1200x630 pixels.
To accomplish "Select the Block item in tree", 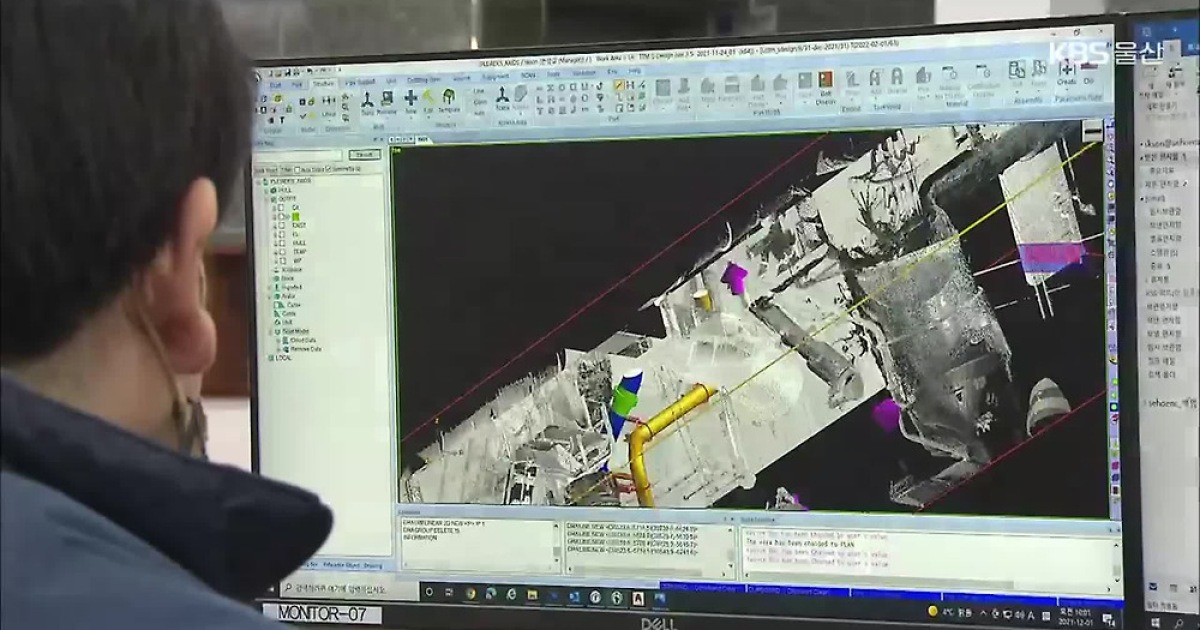I will click(x=286, y=278).
